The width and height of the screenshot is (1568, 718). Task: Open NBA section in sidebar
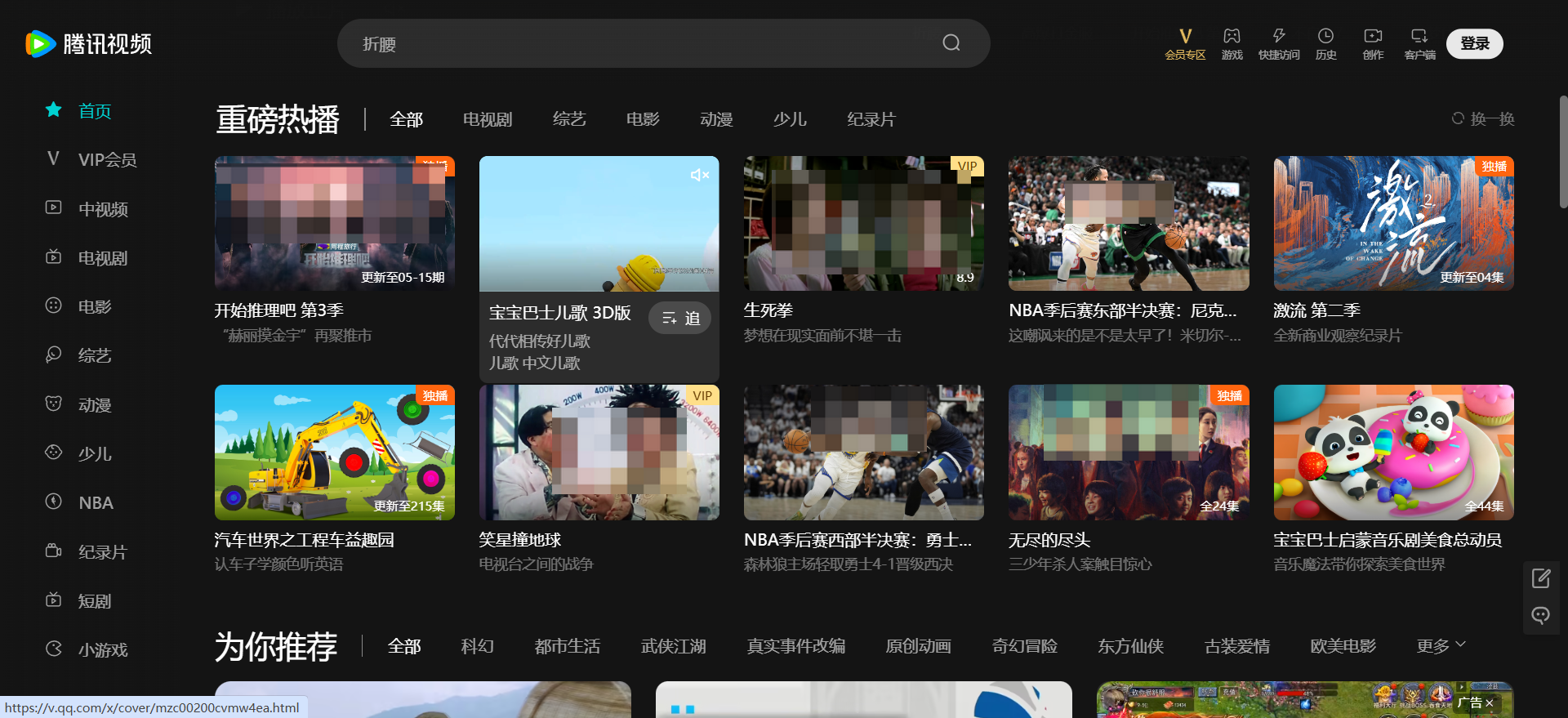96,503
